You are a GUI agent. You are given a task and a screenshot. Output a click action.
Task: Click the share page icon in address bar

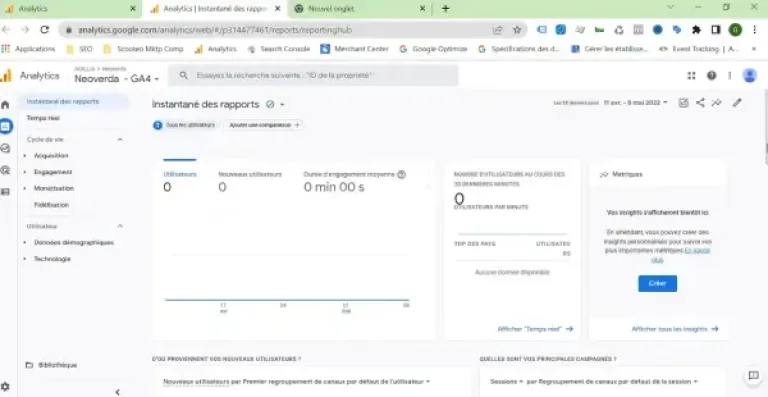coord(498,30)
